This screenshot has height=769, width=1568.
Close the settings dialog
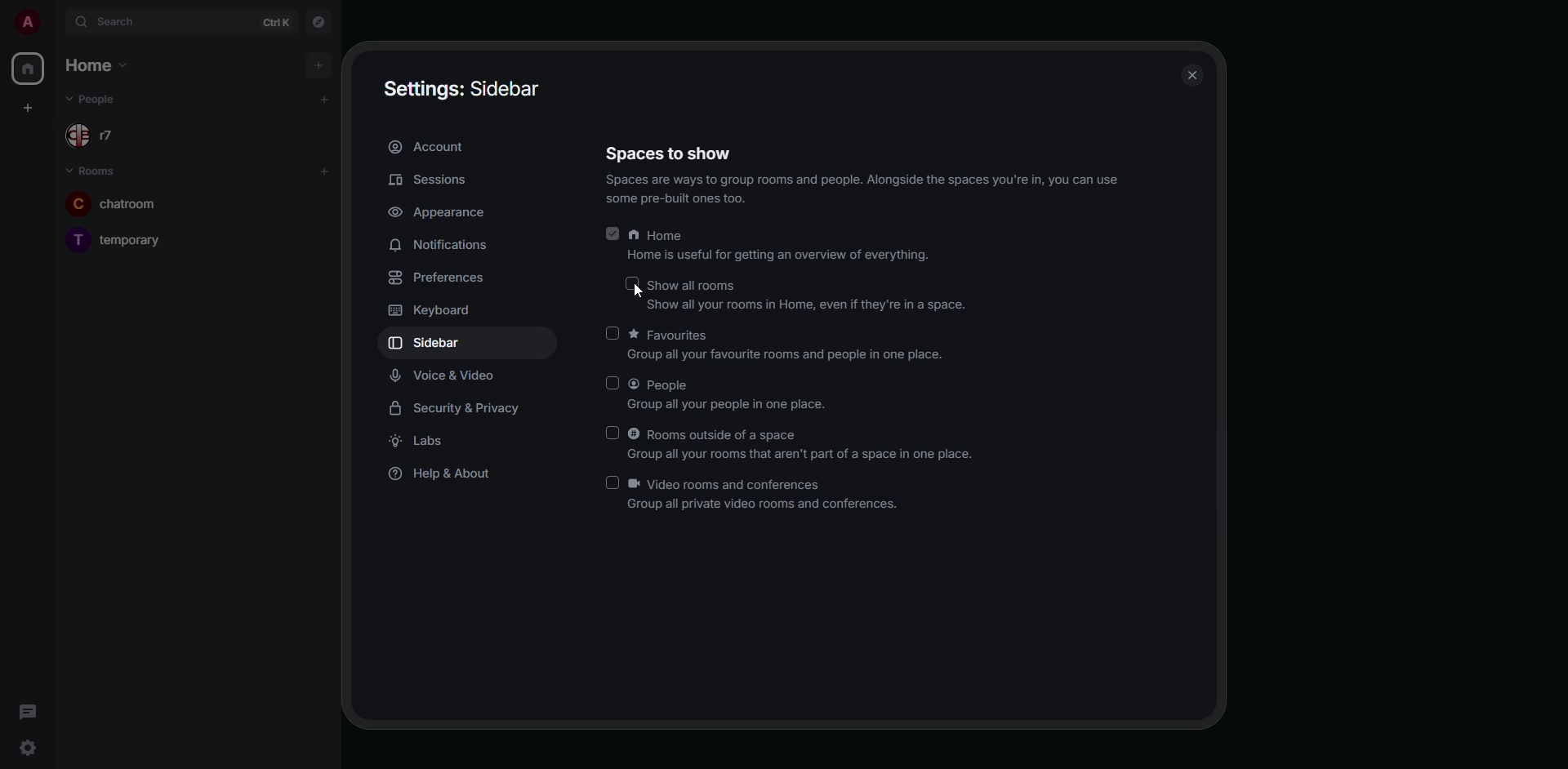pyautogui.click(x=1194, y=76)
